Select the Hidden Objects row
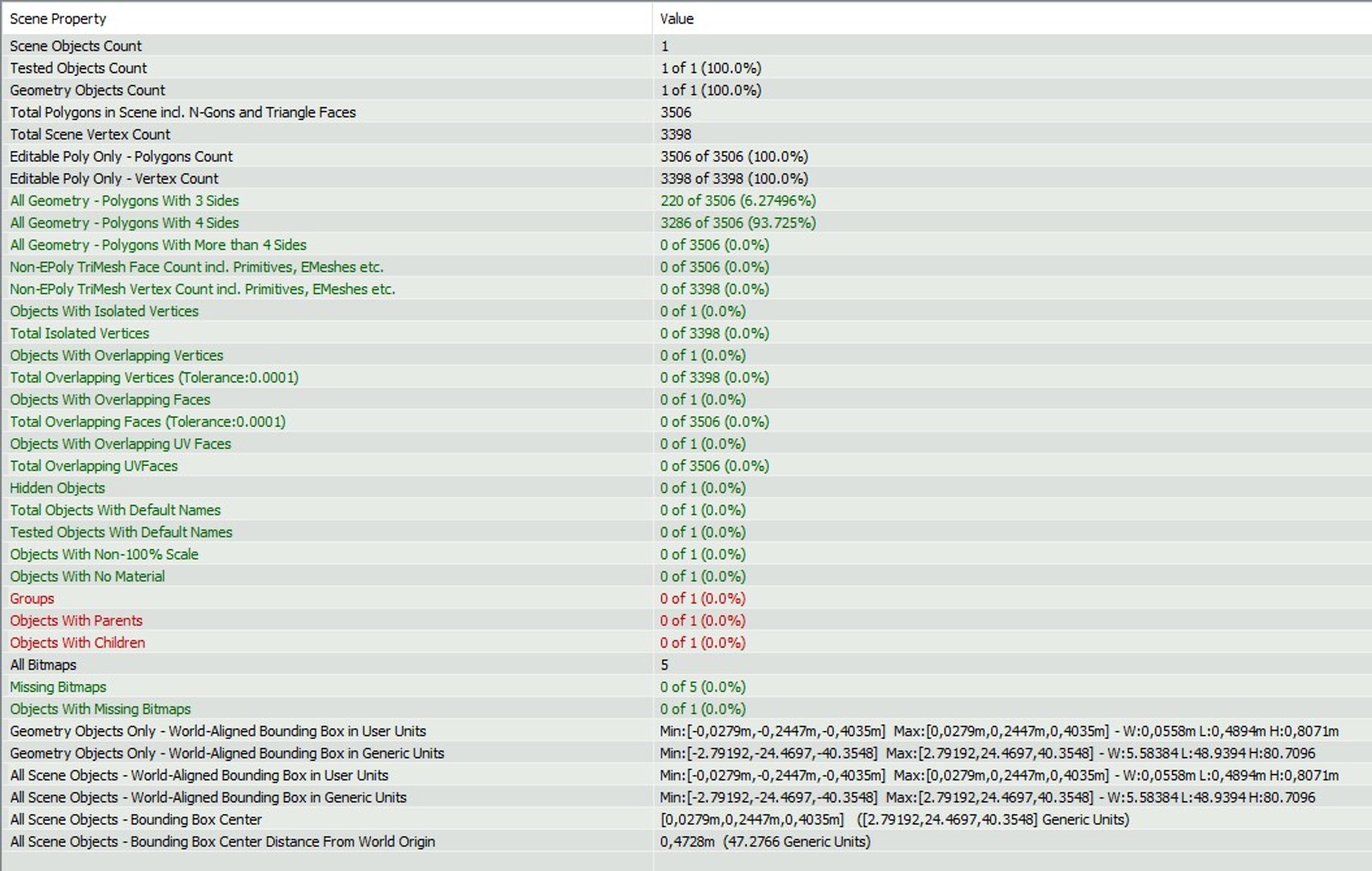The image size is (1372, 871). click(x=686, y=488)
